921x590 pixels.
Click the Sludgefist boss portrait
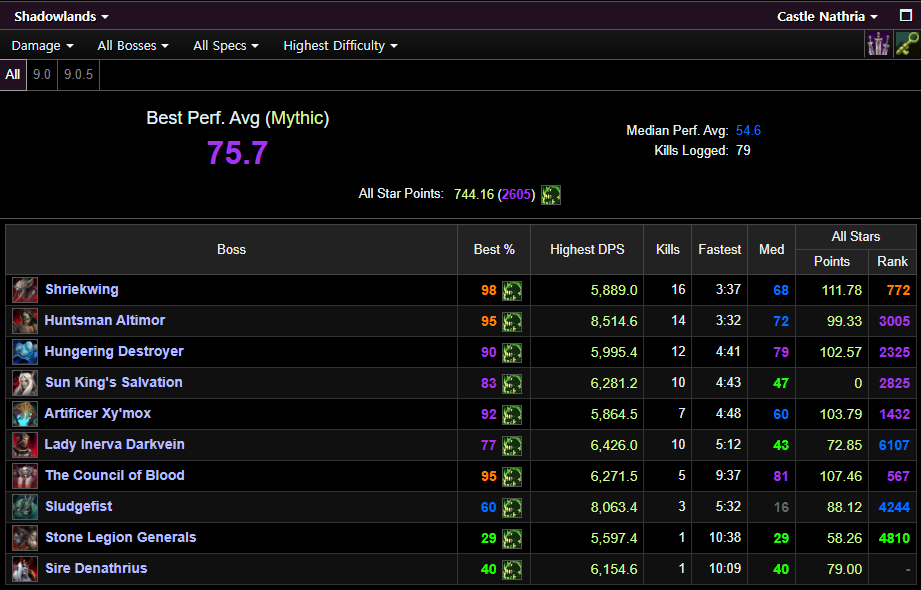[25, 507]
